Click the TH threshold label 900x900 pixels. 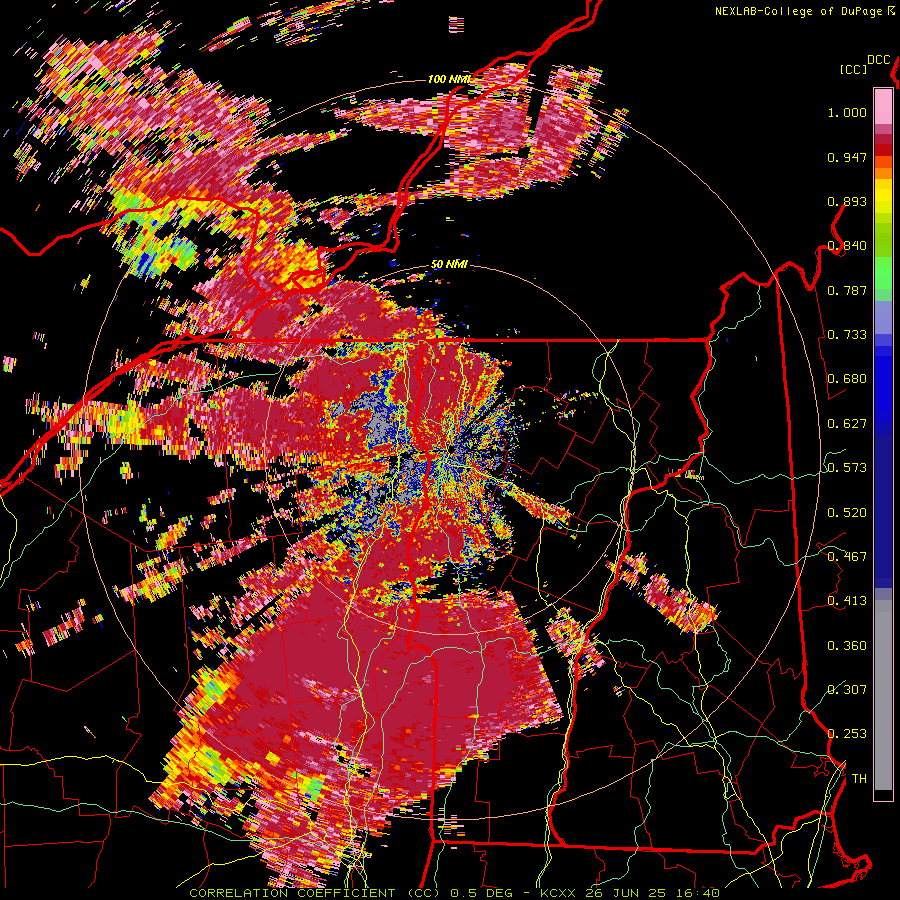click(859, 779)
